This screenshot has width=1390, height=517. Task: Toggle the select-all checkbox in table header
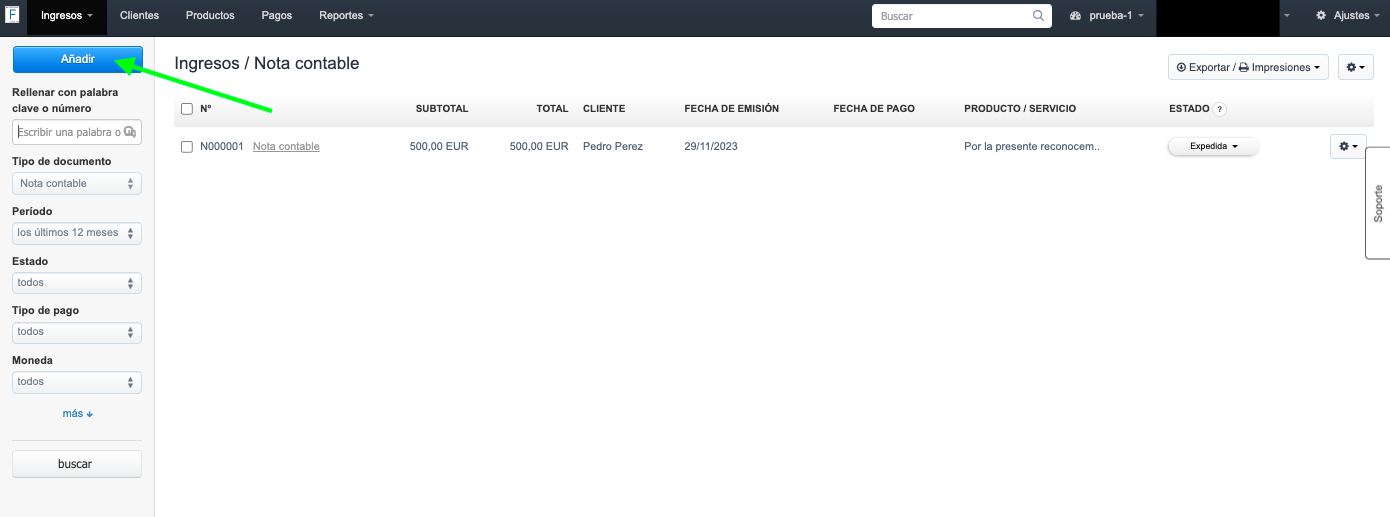point(187,109)
